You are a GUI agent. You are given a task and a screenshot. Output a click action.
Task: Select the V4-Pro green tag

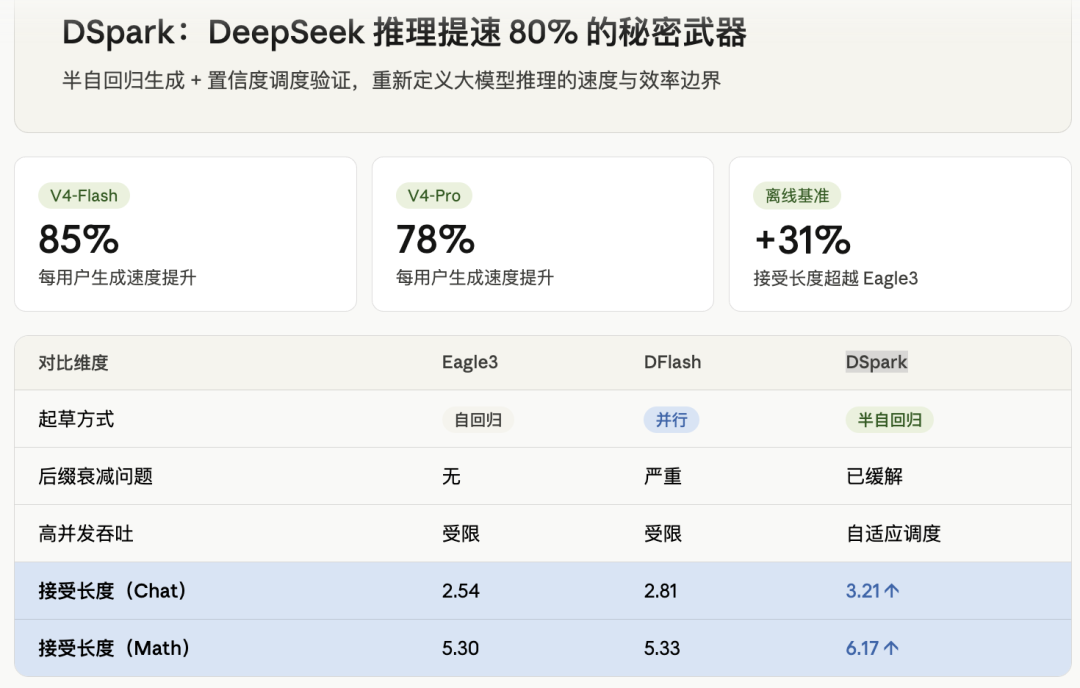[434, 196]
